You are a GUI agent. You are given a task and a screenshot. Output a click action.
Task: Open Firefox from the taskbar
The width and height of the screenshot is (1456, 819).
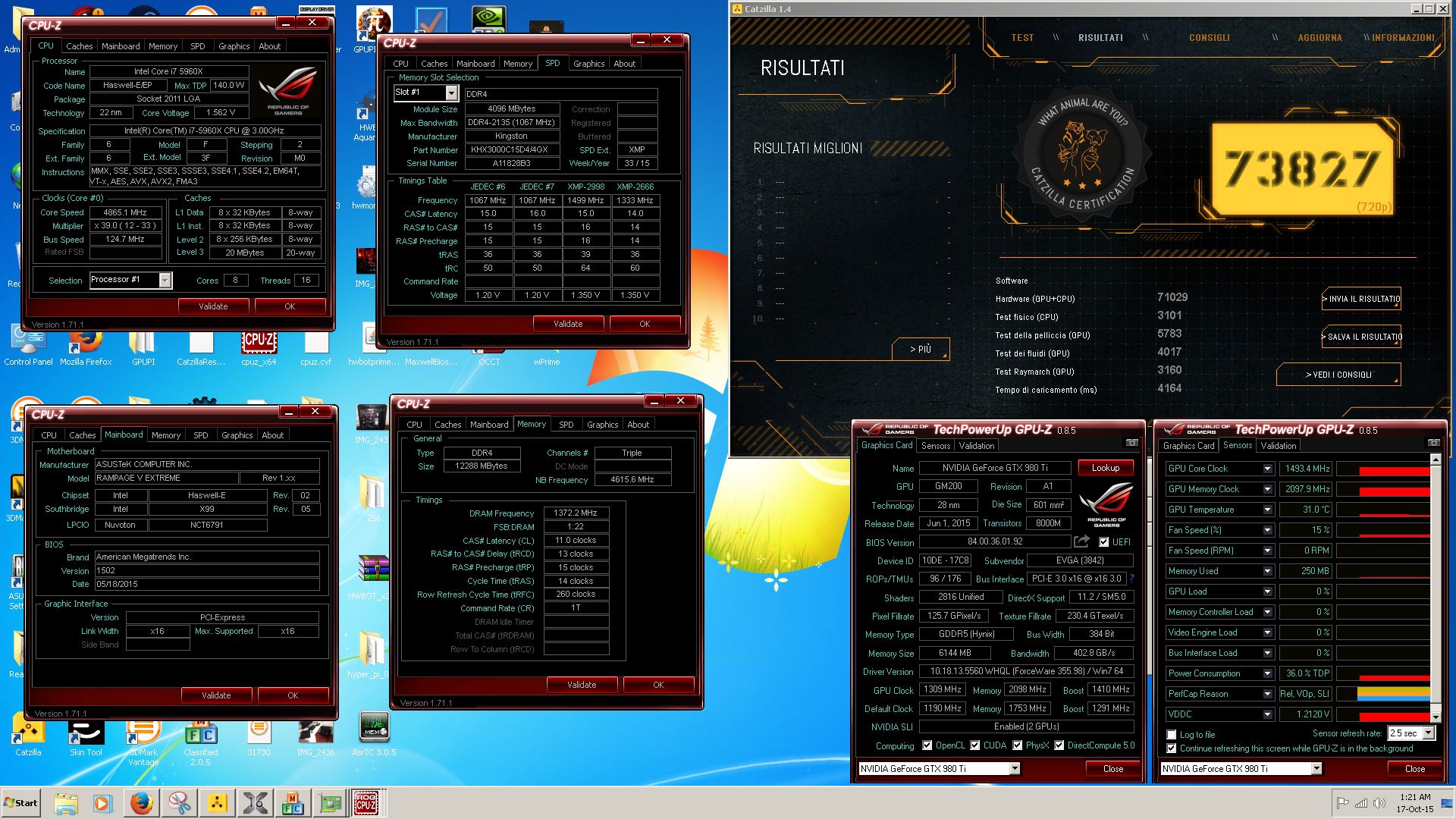141,803
